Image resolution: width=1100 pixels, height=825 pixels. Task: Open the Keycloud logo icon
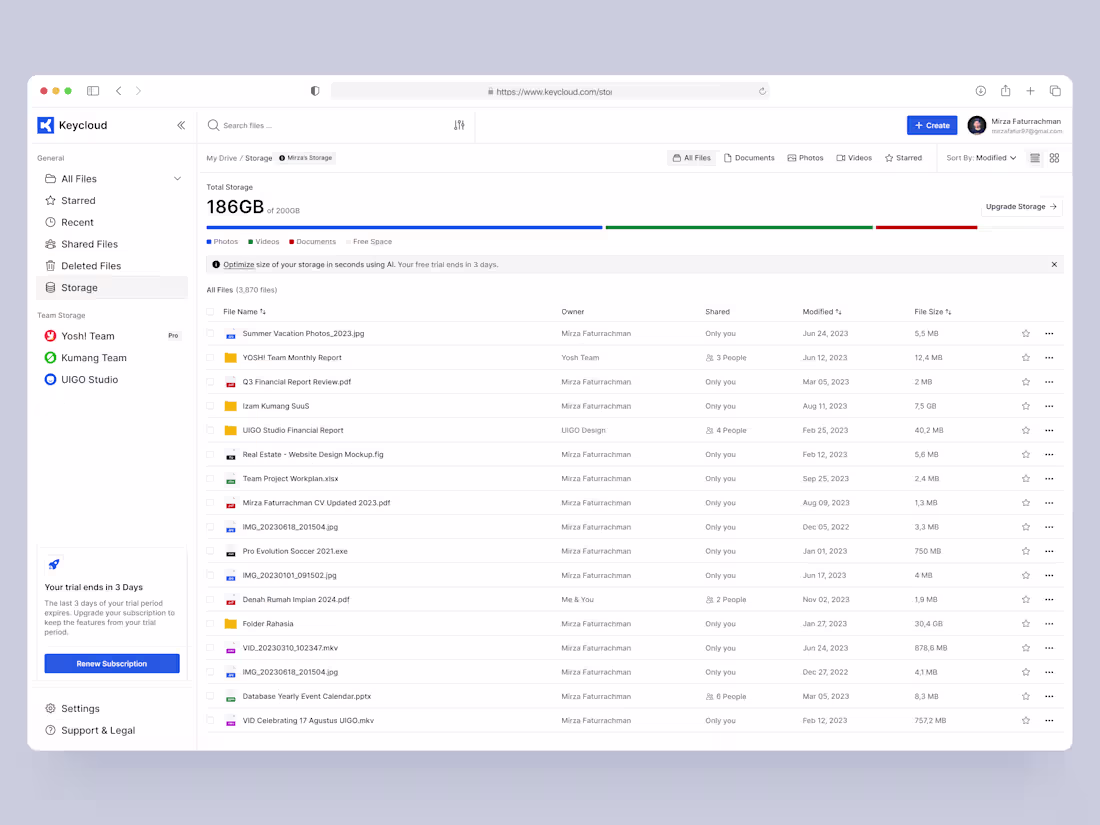point(44,125)
